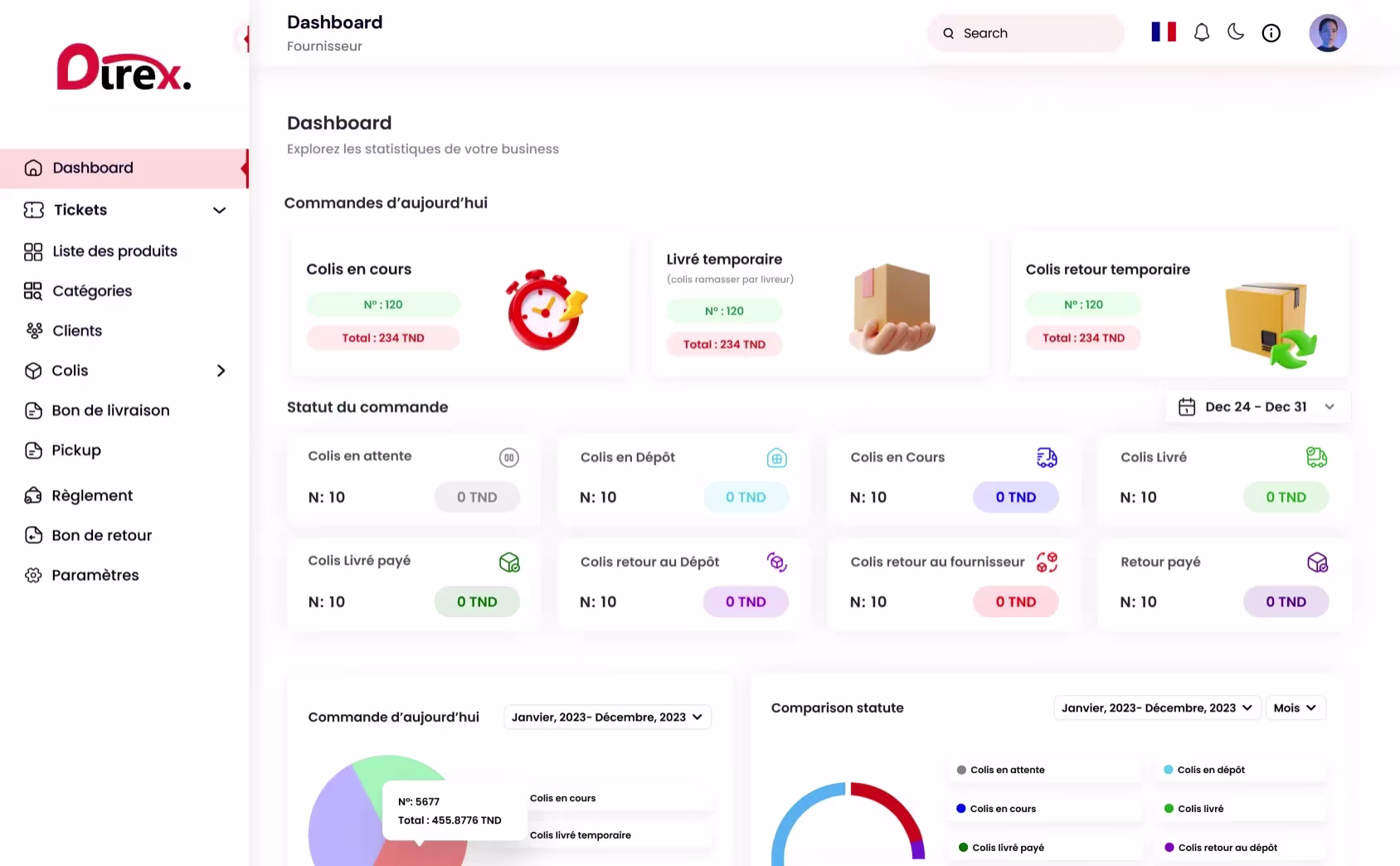
Task: Open the Dashboard menu item
Action: (x=124, y=168)
